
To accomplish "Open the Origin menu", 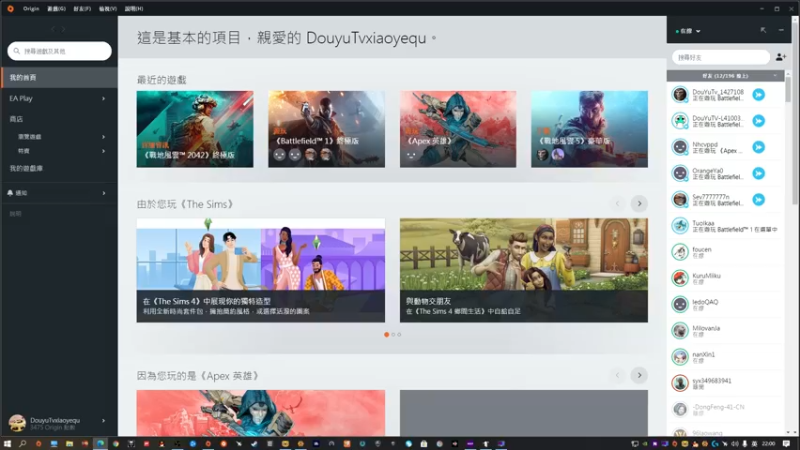I will coord(31,9).
